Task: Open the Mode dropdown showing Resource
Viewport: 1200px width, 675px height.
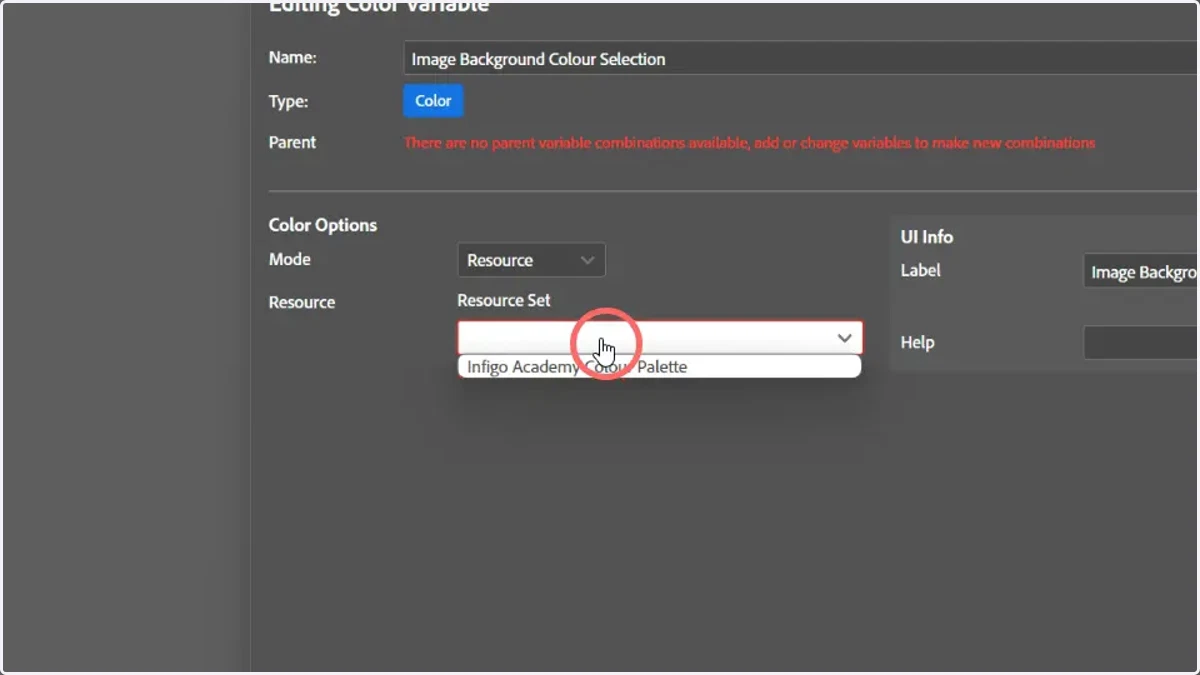Action: (531, 260)
